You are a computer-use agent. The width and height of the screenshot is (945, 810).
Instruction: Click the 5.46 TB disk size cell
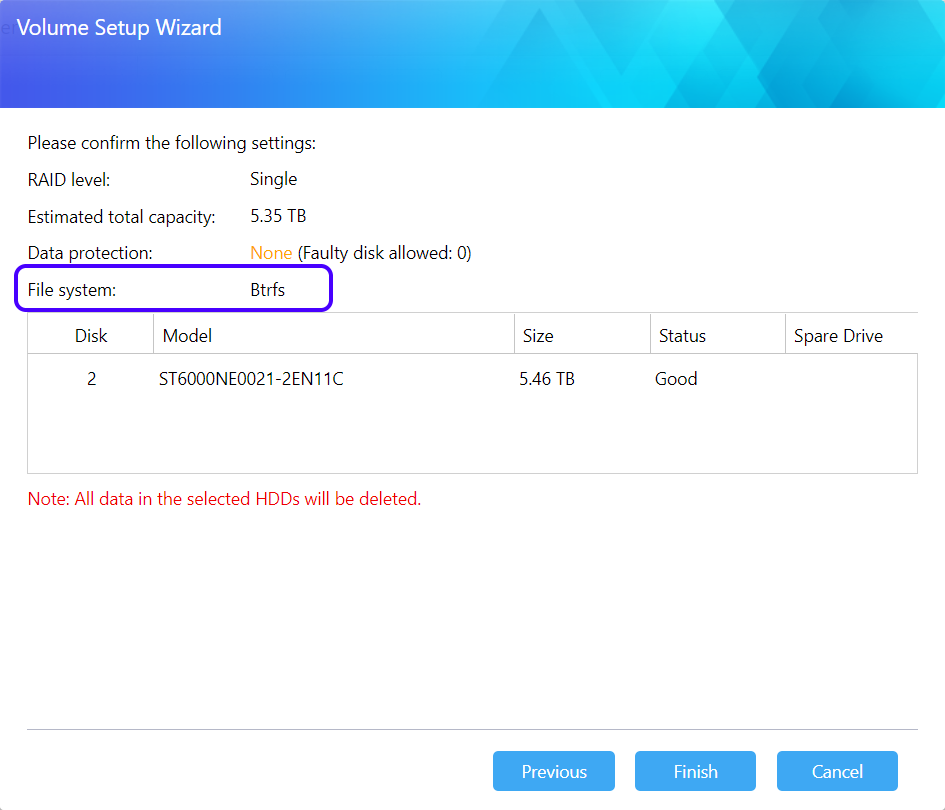click(x=547, y=379)
